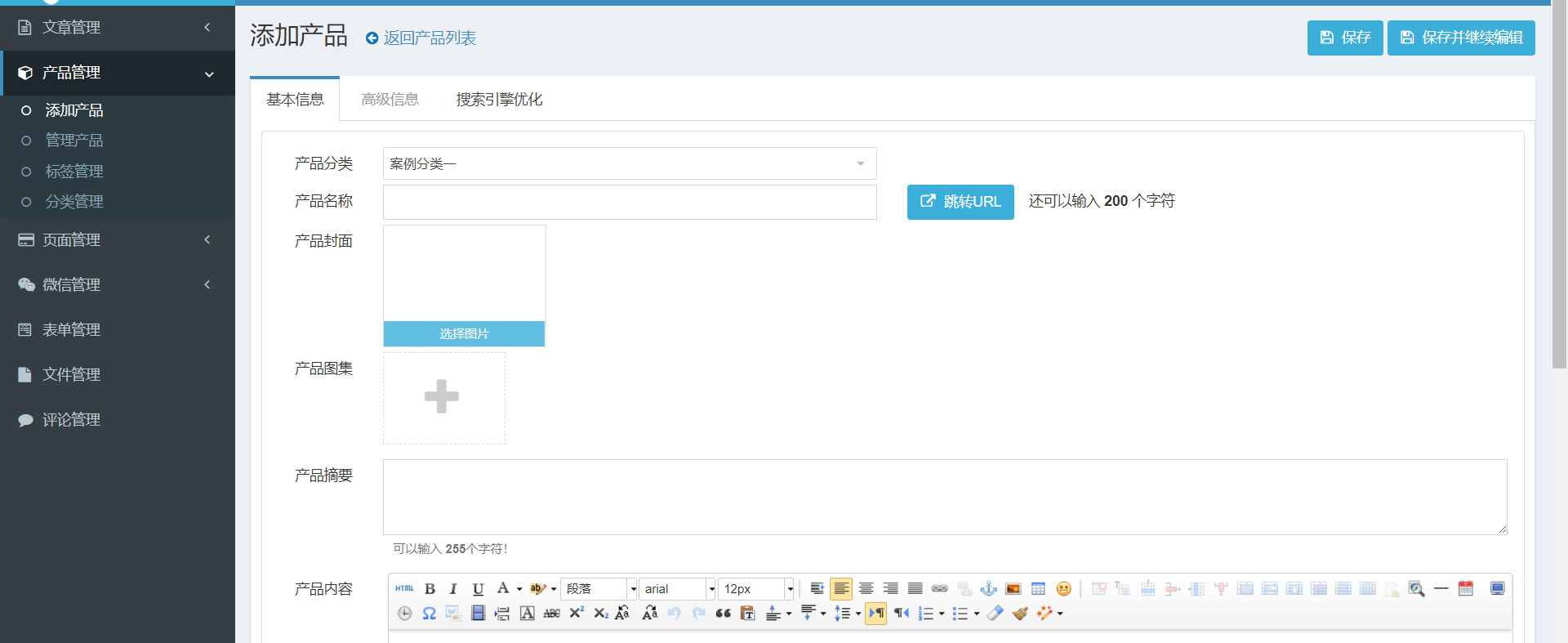This screenshot has height=643, width=1568.
Task: Open the font color dropdown arrow
Action: (x=519, y=589)
